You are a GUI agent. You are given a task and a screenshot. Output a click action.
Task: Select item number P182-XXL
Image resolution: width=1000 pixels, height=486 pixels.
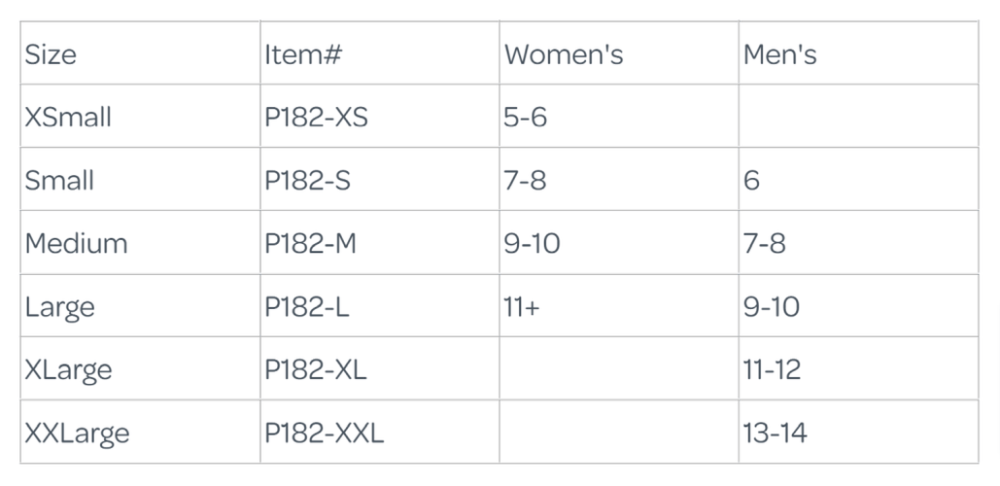(x=324, y=432)
